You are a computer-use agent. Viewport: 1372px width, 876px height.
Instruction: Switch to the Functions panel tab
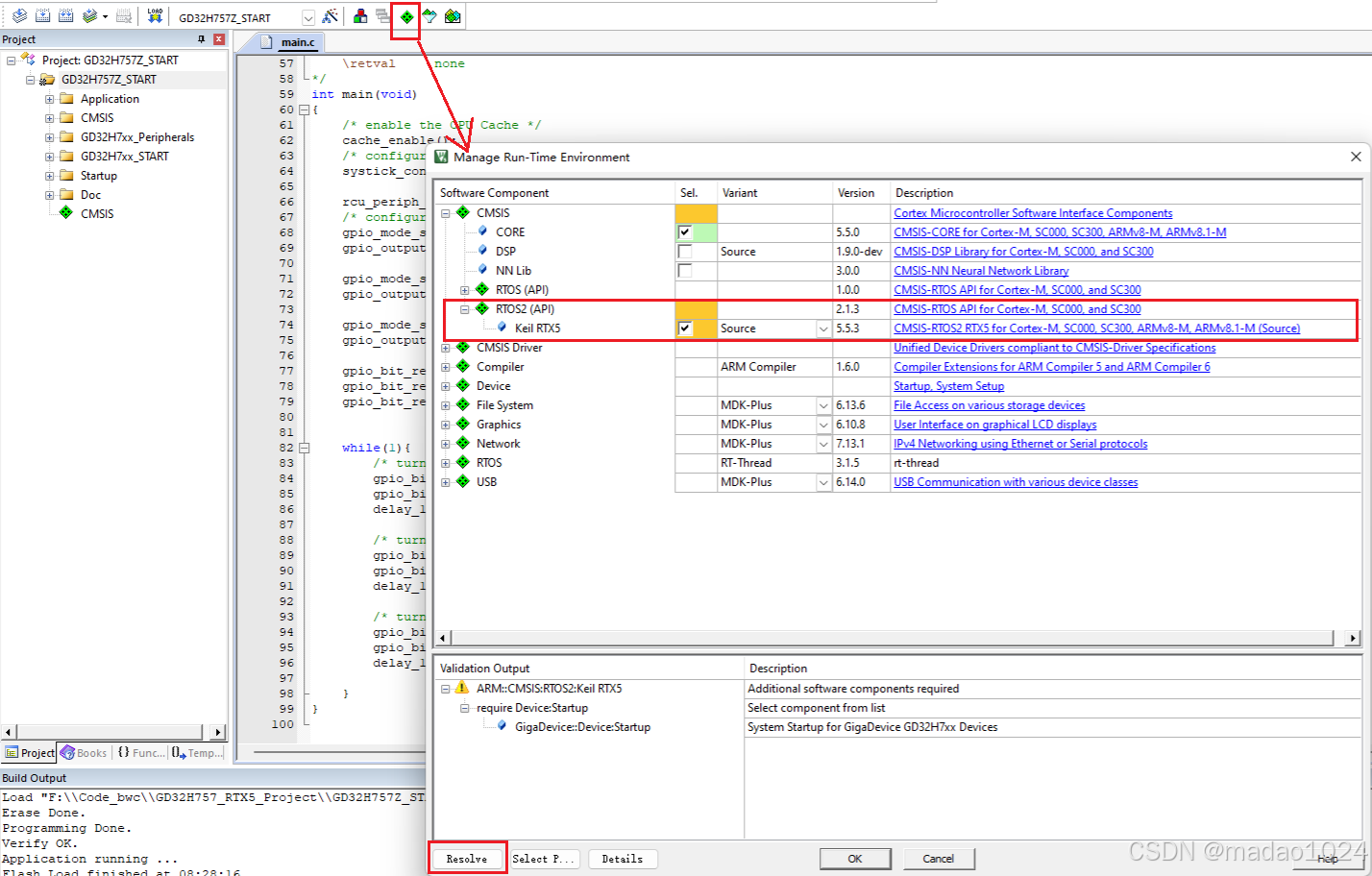tap(141, 752)
